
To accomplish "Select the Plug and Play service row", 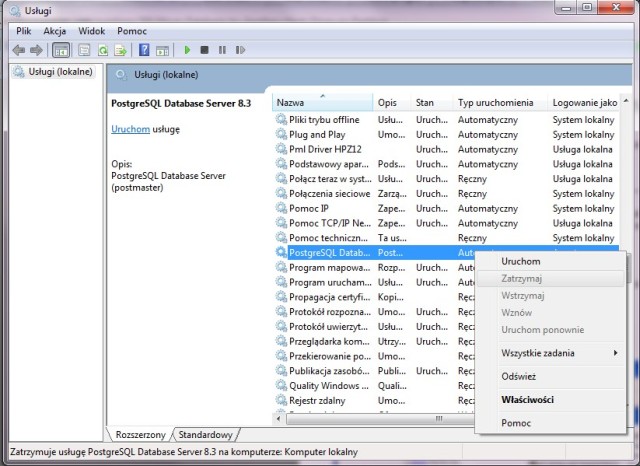I will pyautogui.click(x=316, y=134).
